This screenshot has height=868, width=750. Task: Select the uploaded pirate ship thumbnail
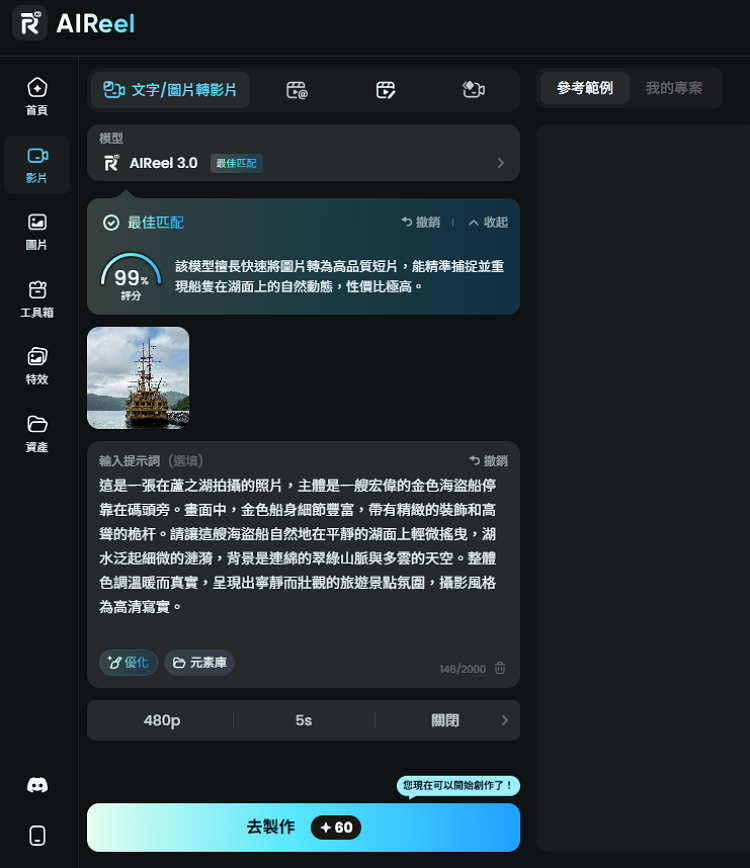point(138,378)
